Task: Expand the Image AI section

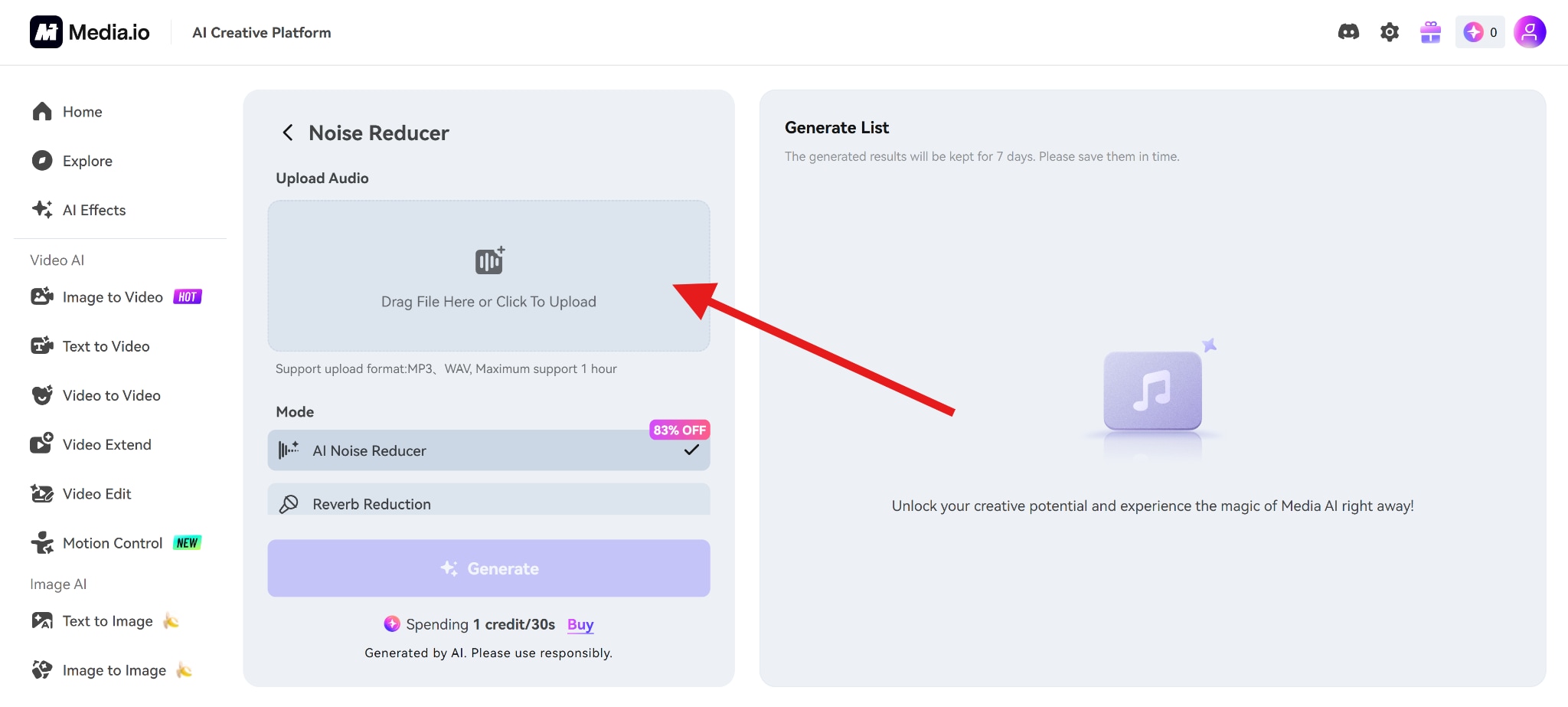Action: coord(58,583)
